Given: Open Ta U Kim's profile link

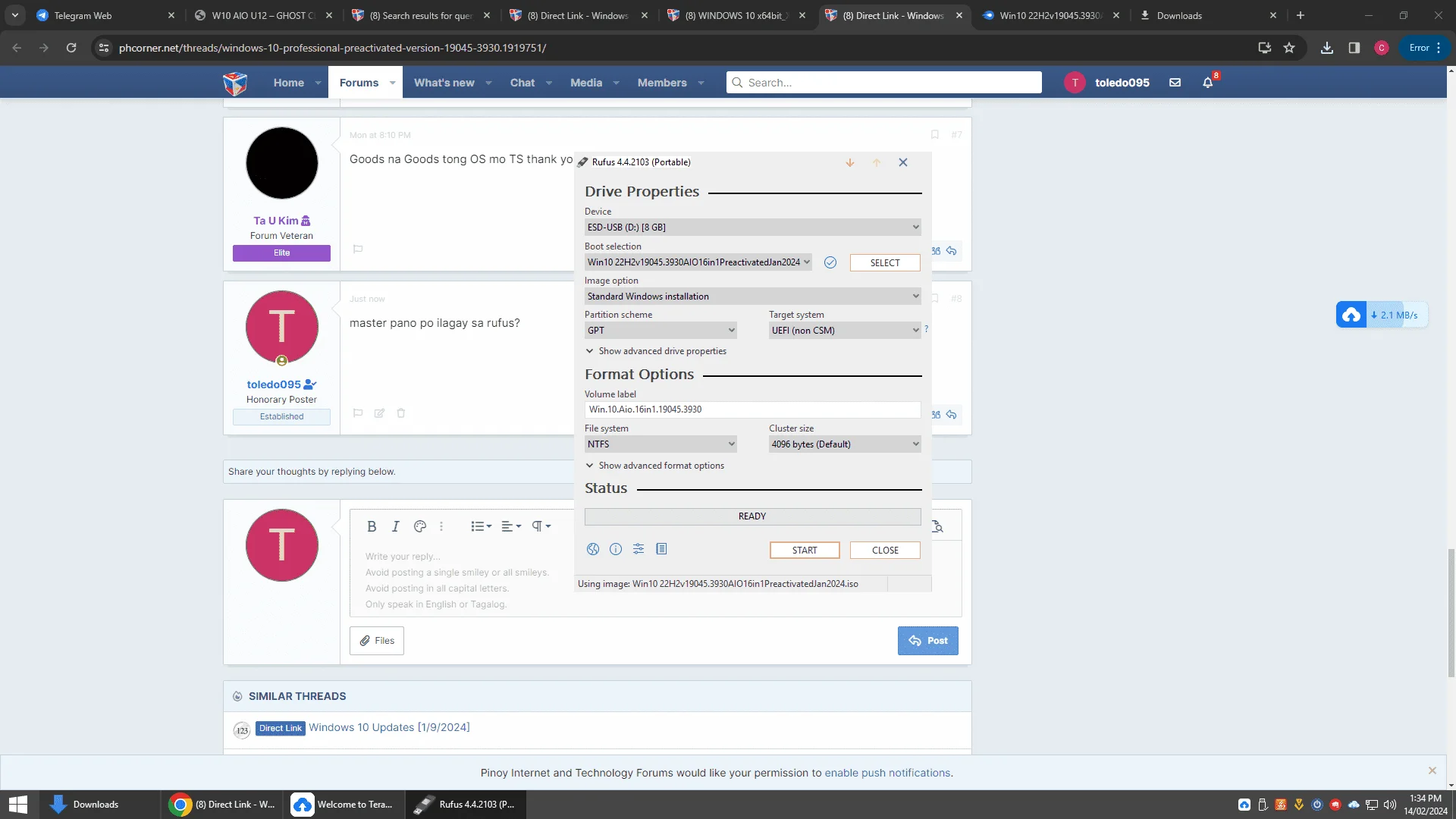Looking at the screenshot, I should click(x=276, y=221).
